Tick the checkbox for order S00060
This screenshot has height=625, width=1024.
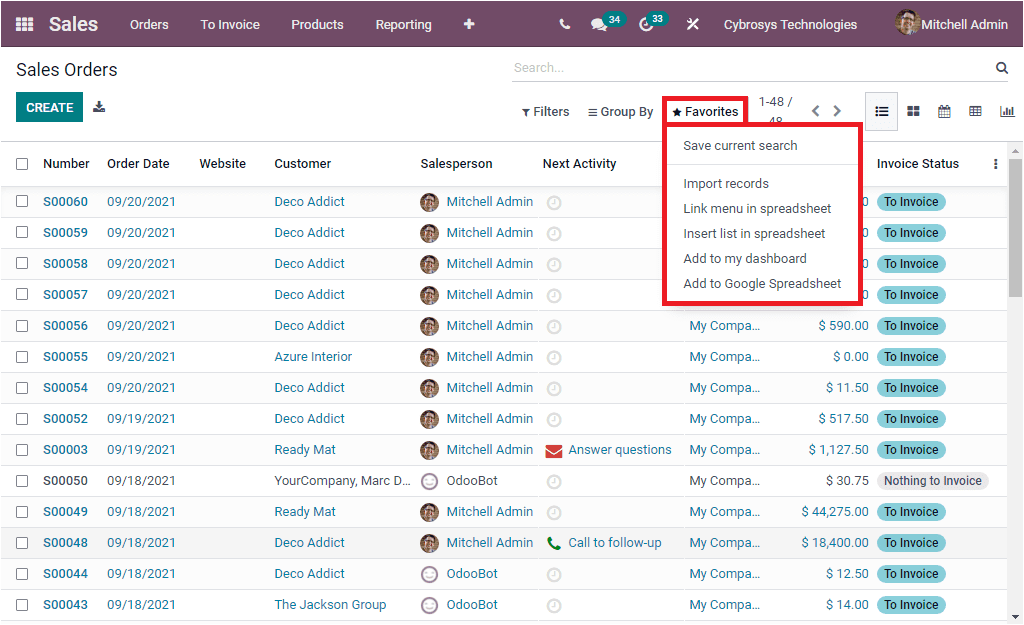point(22,201)
